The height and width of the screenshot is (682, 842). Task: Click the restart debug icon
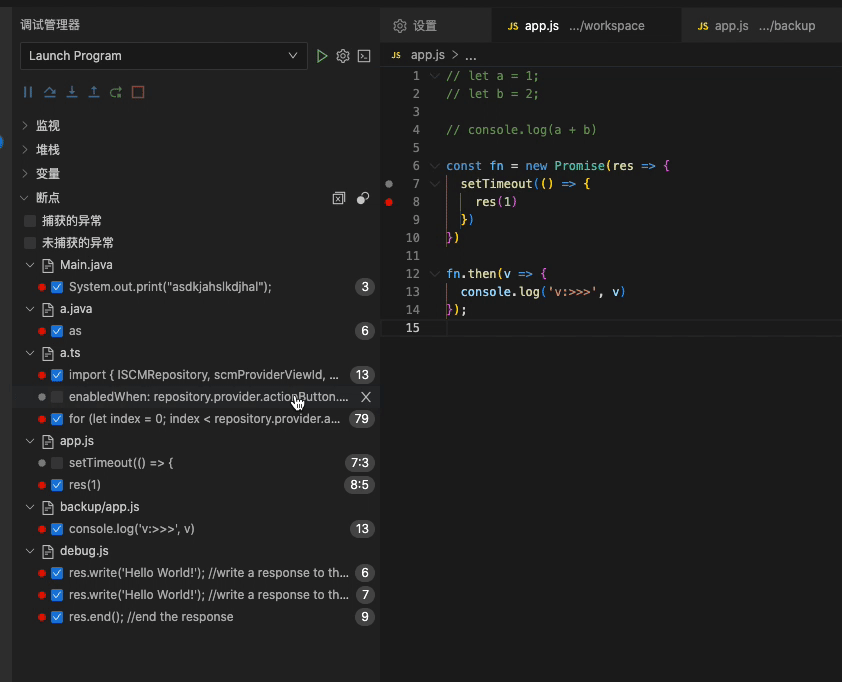(x=116, y=92)
